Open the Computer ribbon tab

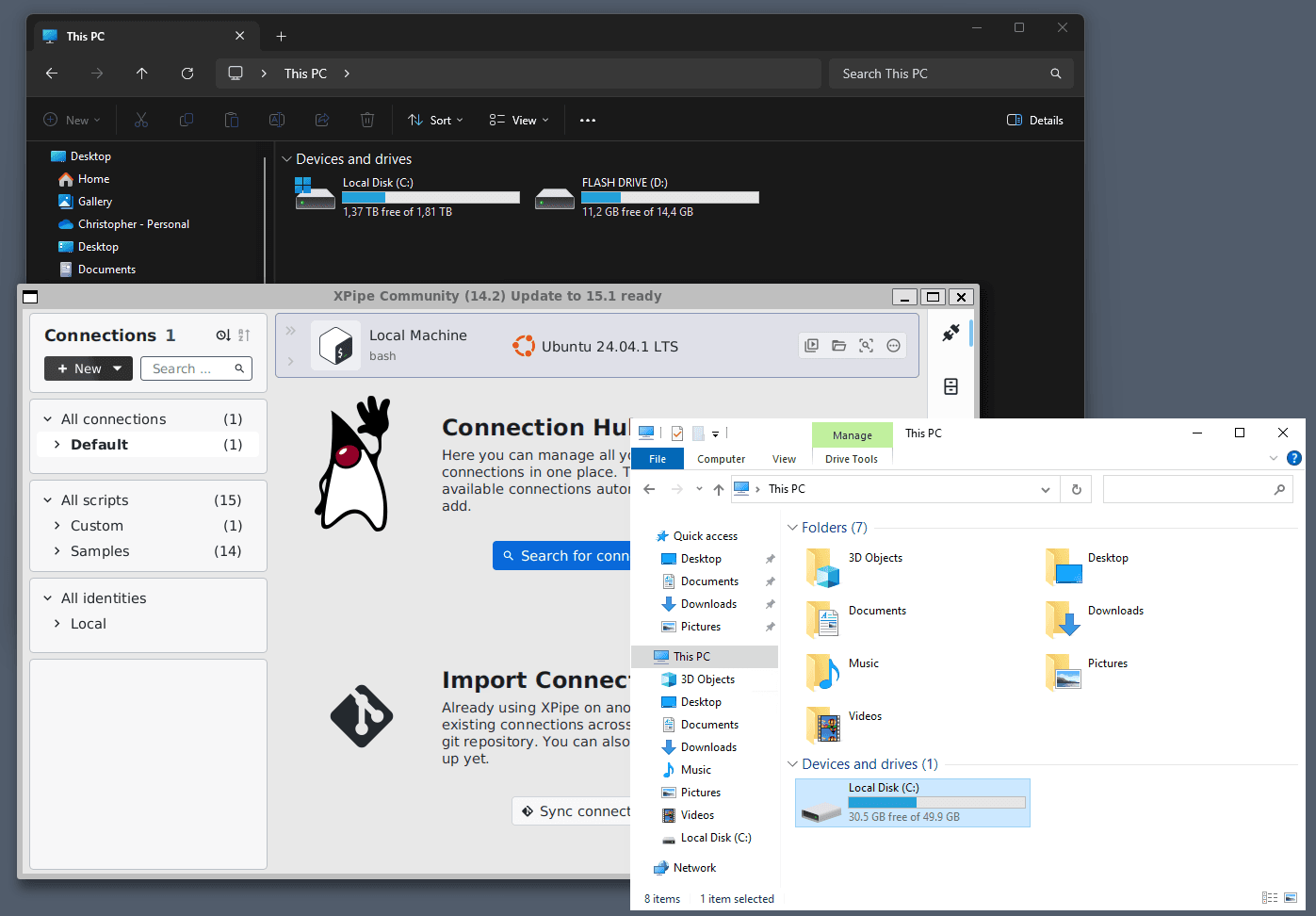point(721,459)
